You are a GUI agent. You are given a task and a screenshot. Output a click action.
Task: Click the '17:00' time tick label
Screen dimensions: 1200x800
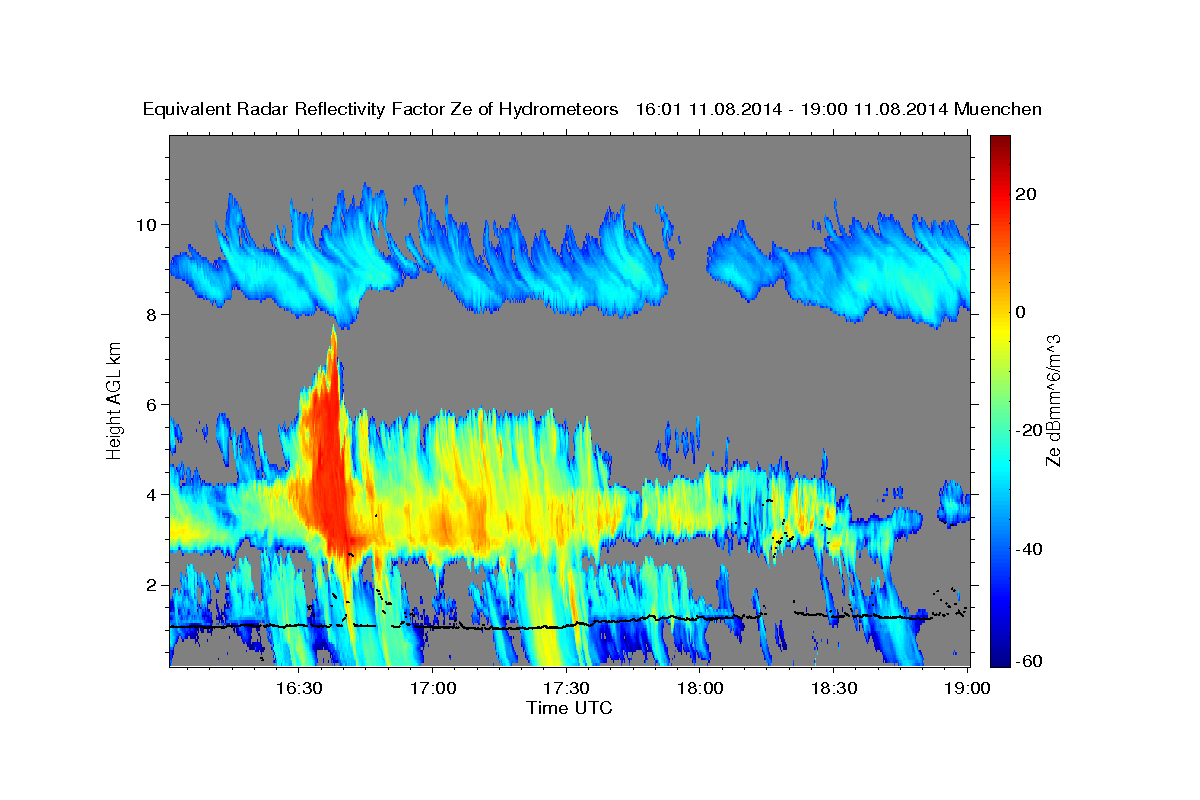433,689
